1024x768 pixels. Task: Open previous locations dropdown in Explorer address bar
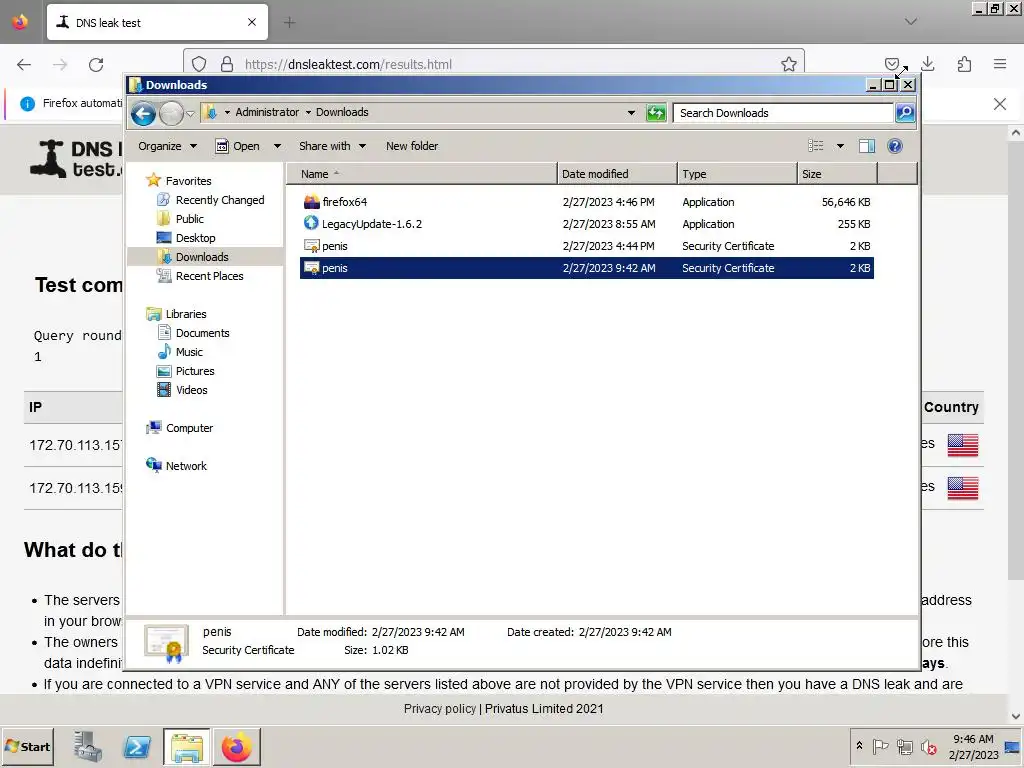click(x=631, y=113)
